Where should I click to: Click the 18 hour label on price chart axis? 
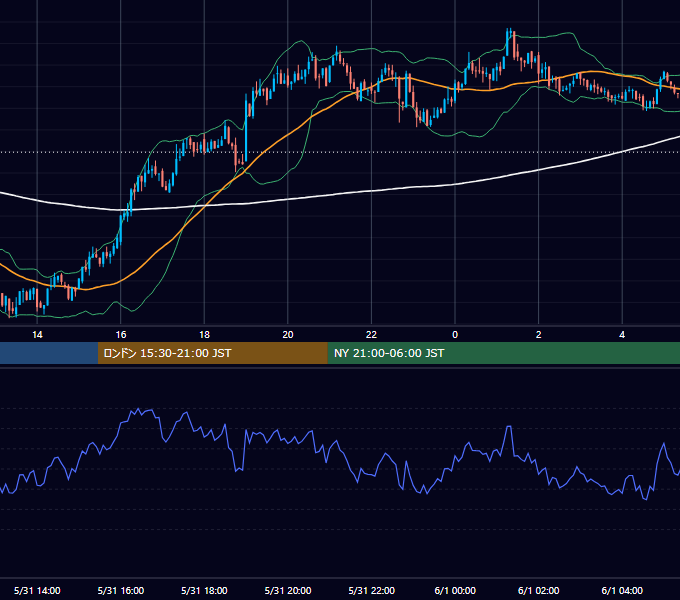point(204,335)
